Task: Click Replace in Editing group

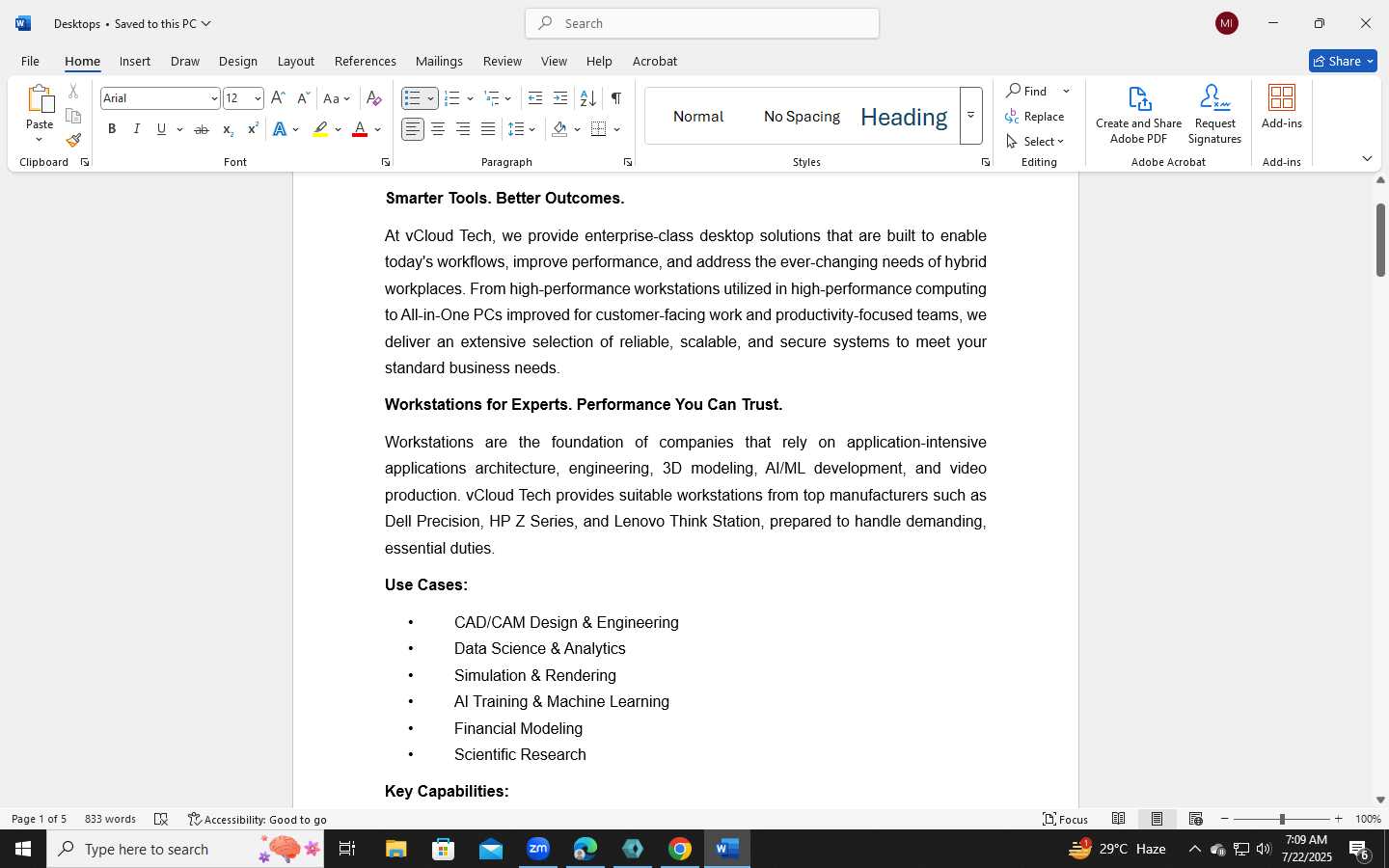Action: (x=1035, y=116)
